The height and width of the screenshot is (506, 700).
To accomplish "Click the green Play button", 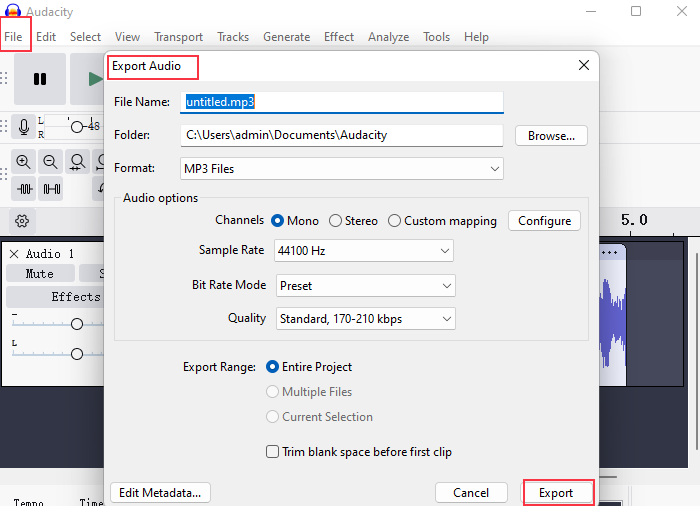I will [88, 79].
